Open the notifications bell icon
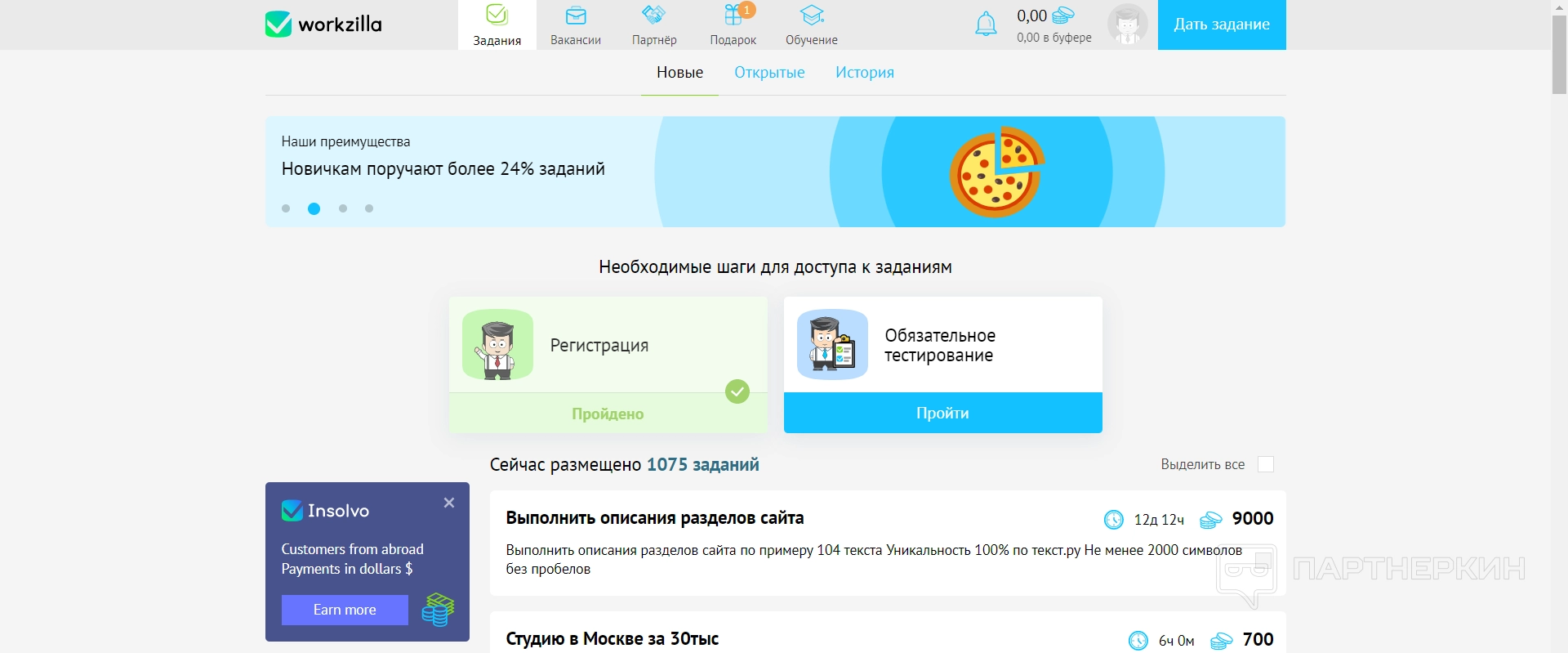The image size is (1568, 653). 986,24
